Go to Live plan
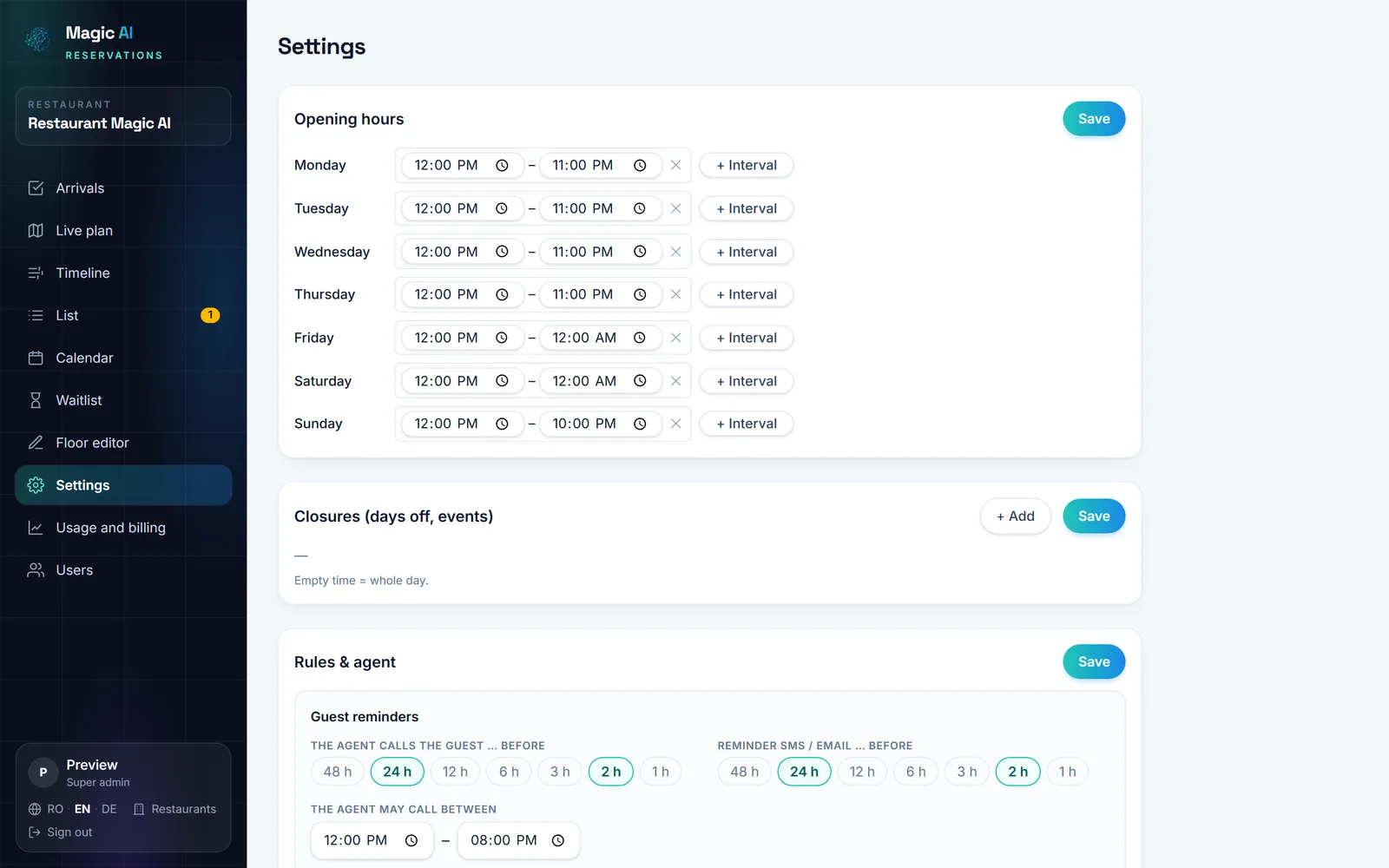Screen dimensions: 1389x868 pyautogui.click(x=123, y=231)
